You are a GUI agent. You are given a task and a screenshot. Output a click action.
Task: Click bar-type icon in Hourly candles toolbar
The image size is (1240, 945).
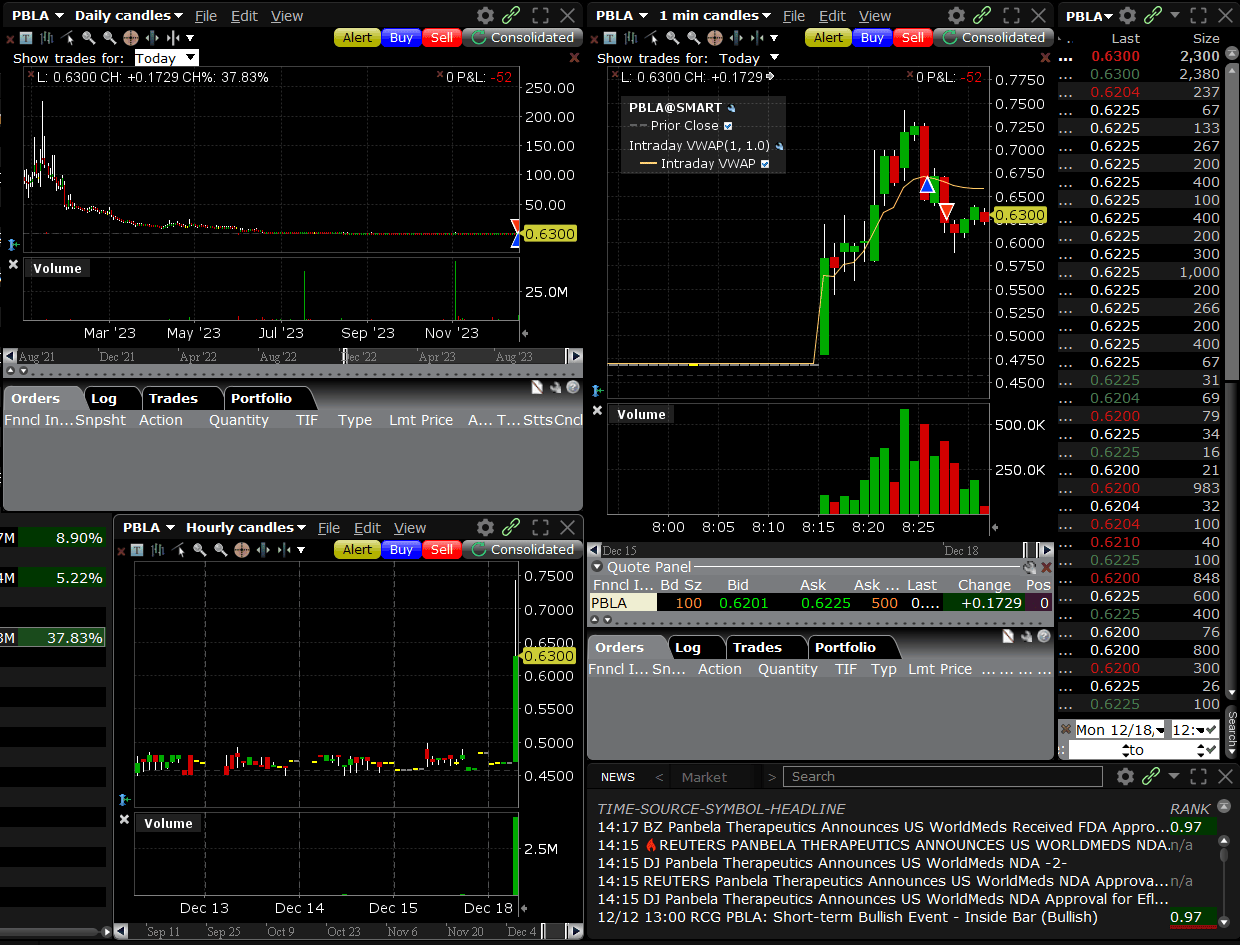[x=157, y=550]
